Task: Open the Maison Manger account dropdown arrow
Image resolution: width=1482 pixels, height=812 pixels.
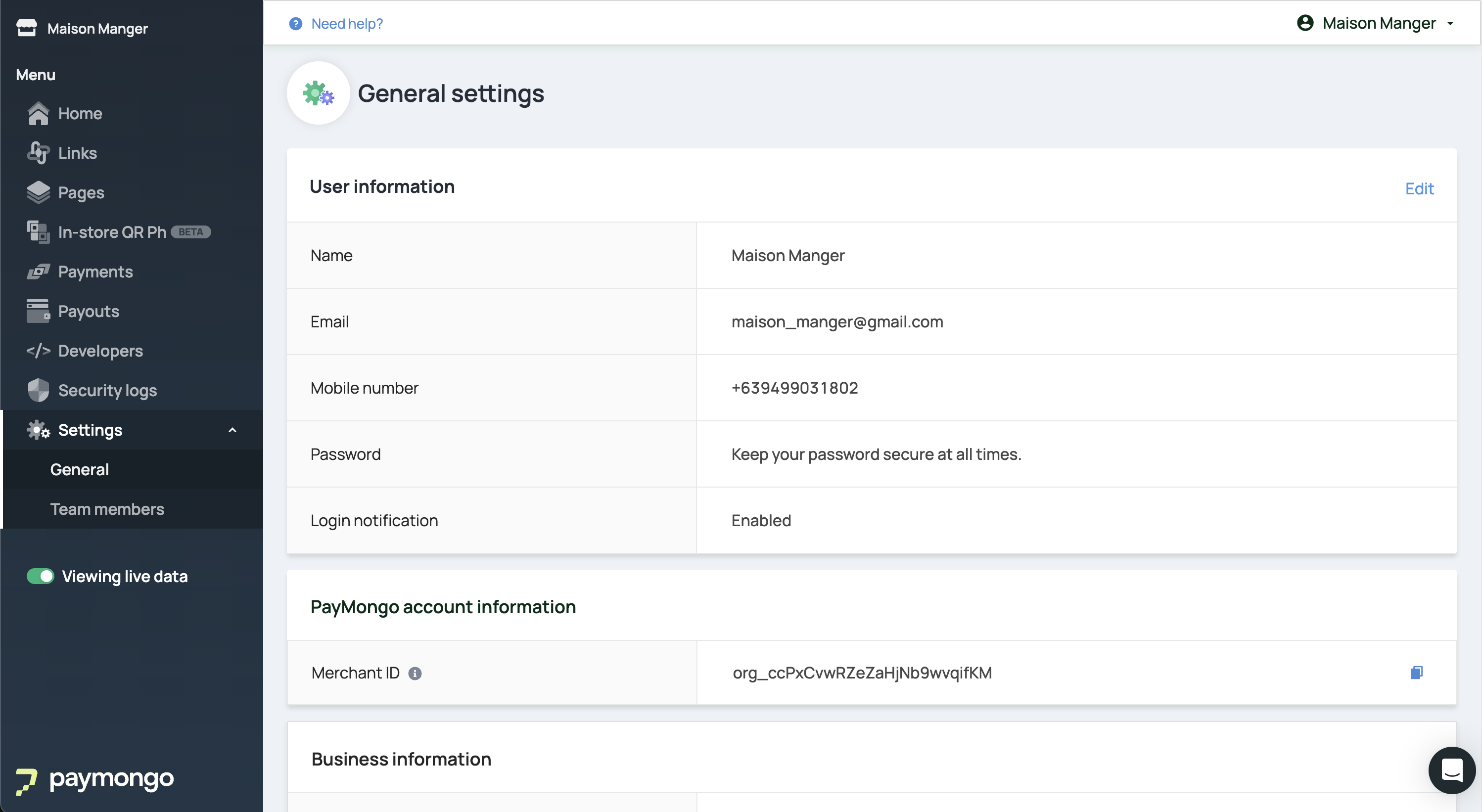Action: [x=1450, y=24]
